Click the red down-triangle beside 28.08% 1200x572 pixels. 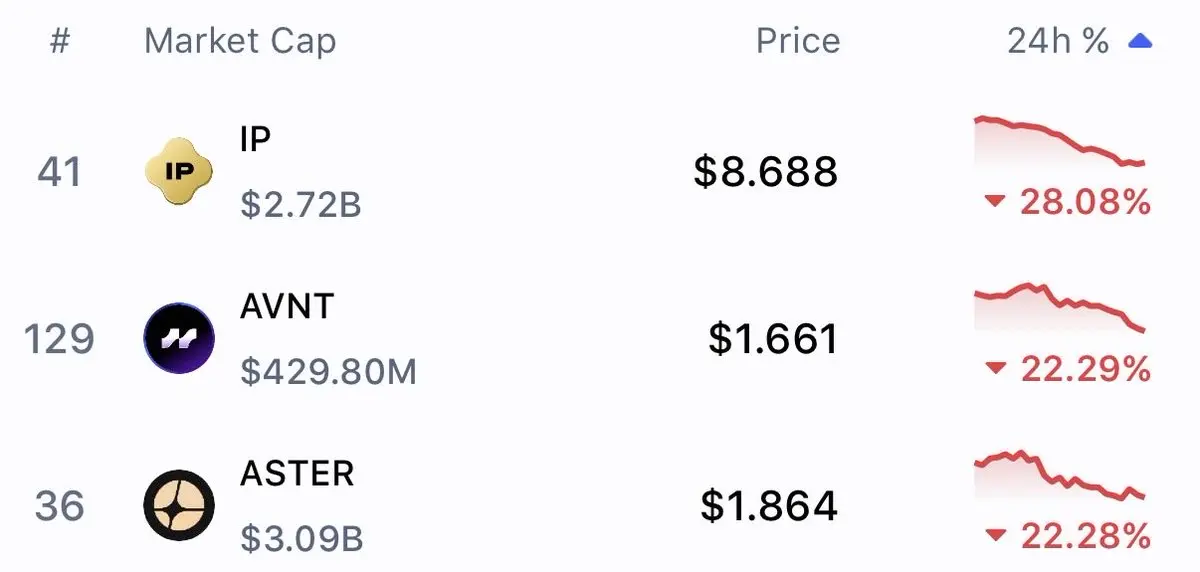[994, 203]
